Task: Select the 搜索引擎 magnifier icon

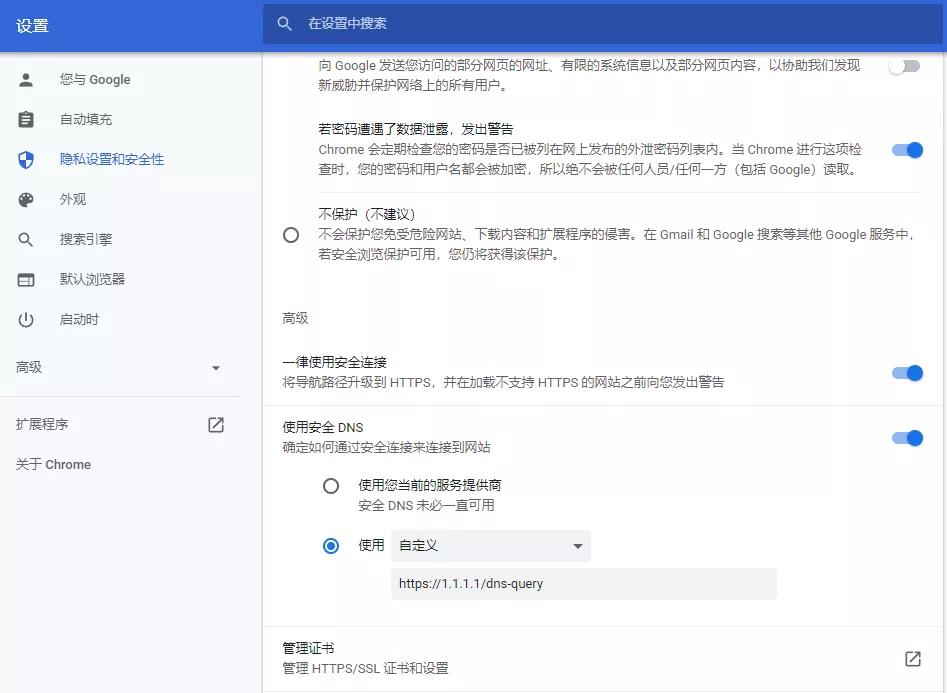Action: pos(25,239)
